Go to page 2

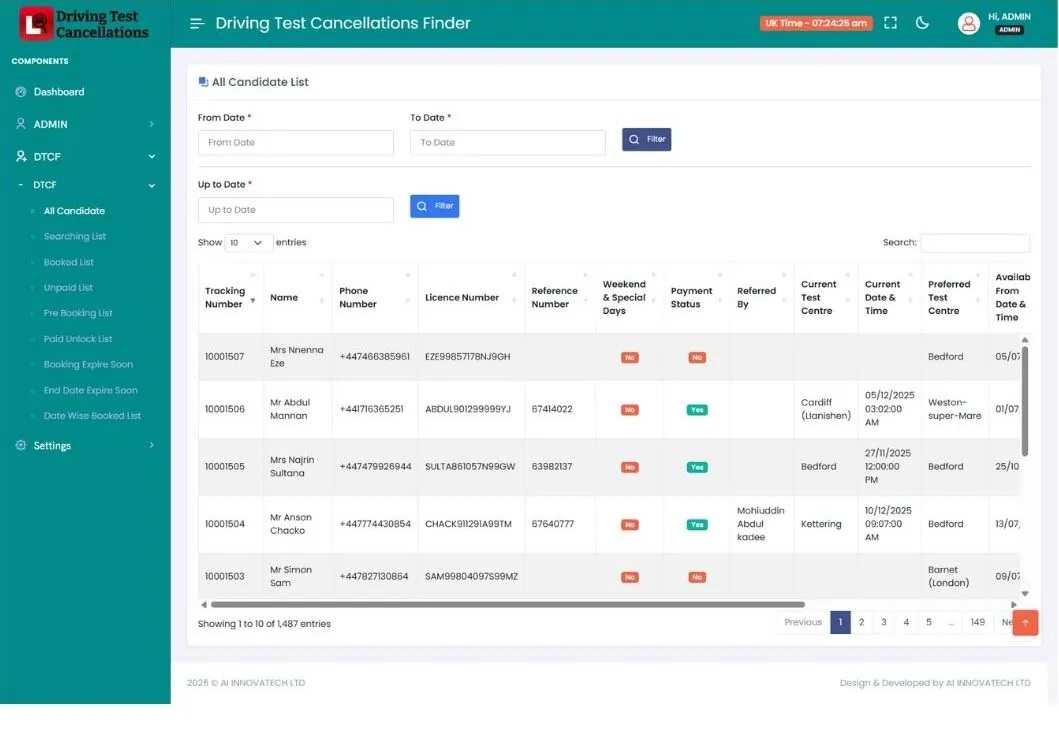tap(861, 622)
